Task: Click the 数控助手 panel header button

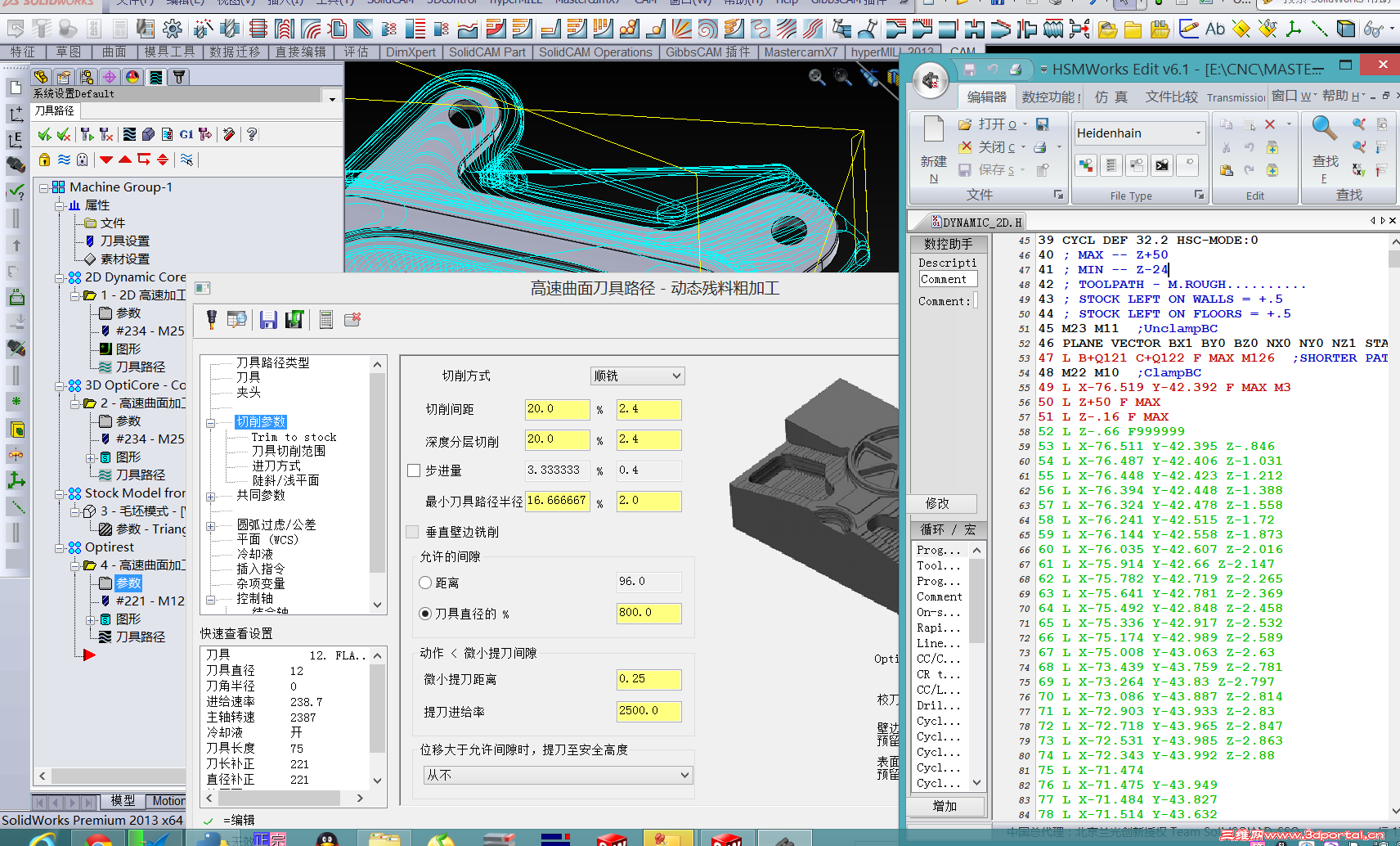Action: coord(949,244)
